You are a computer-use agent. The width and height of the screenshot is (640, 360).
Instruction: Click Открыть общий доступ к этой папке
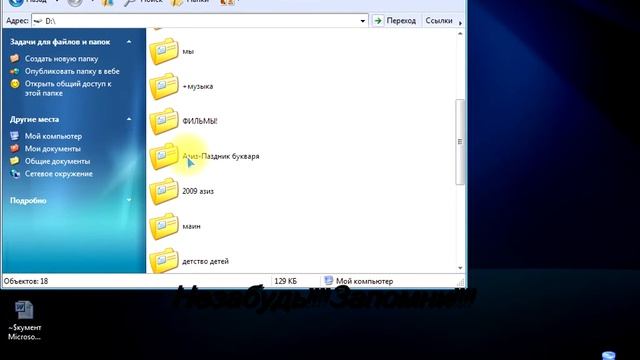pyautogui.click(x=68, y=88)
